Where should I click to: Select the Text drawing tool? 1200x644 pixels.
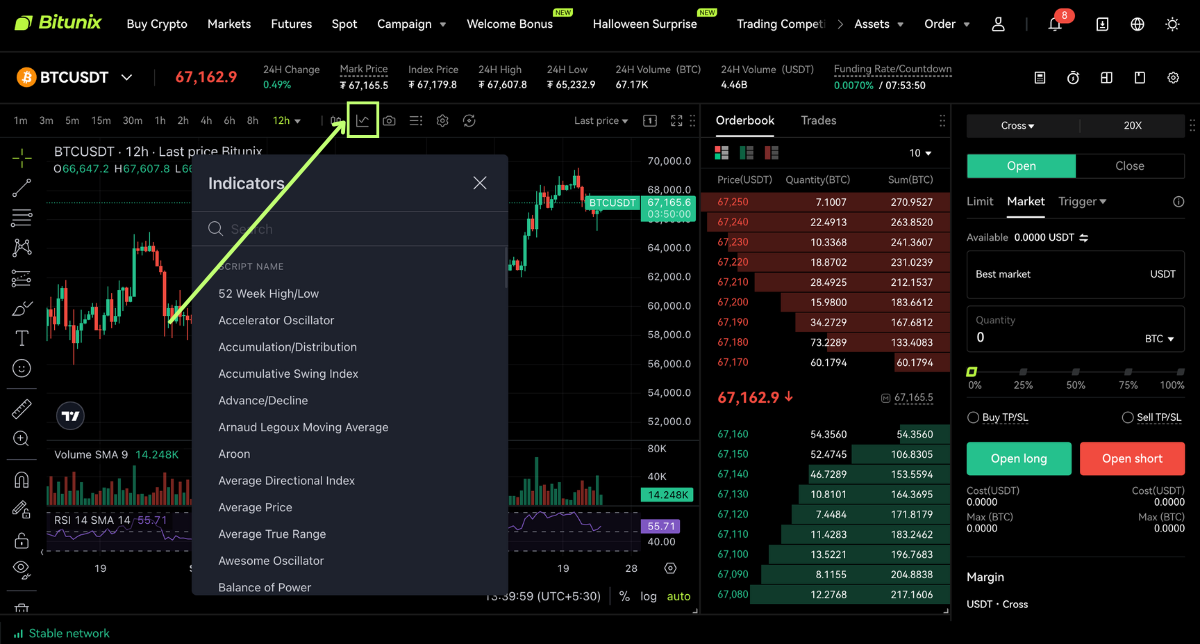click(x=21, y=338)
